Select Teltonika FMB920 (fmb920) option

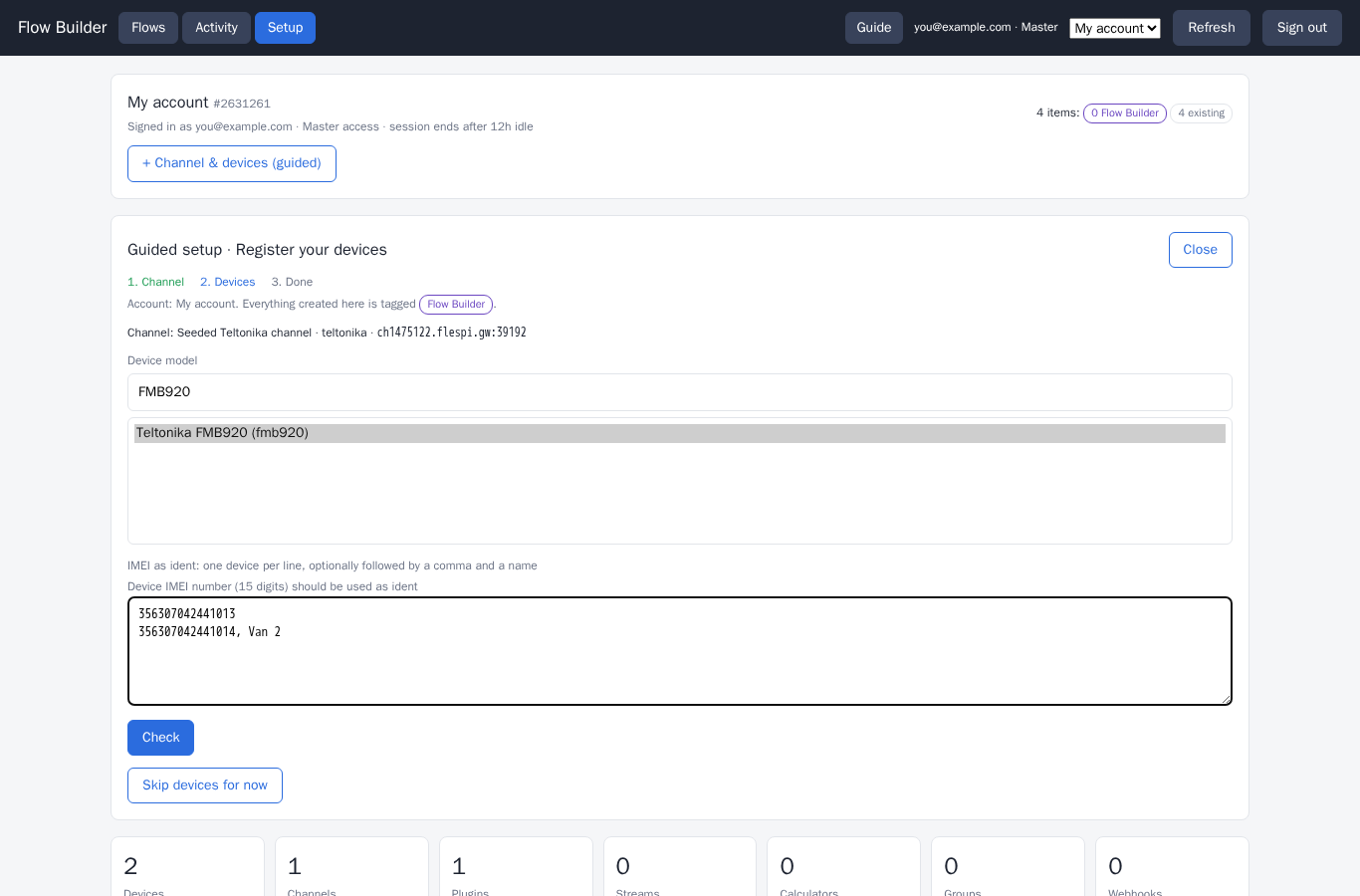(680, 433)
